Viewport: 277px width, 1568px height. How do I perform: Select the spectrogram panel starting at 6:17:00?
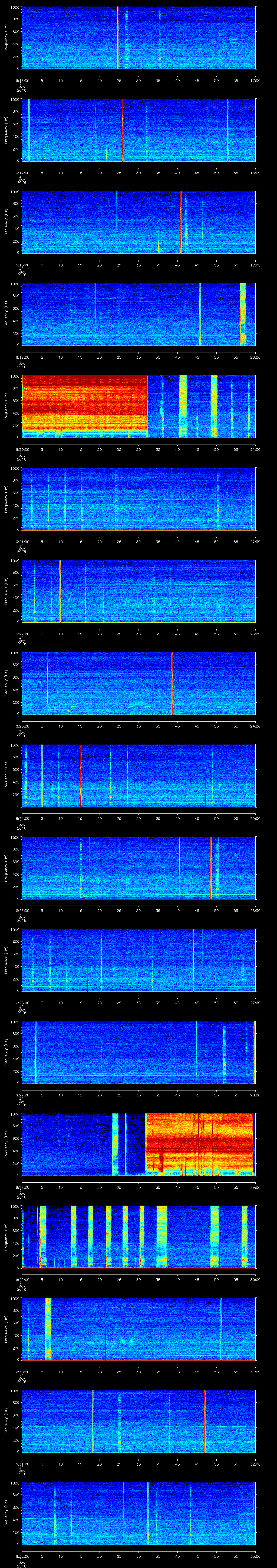(138, 130)
